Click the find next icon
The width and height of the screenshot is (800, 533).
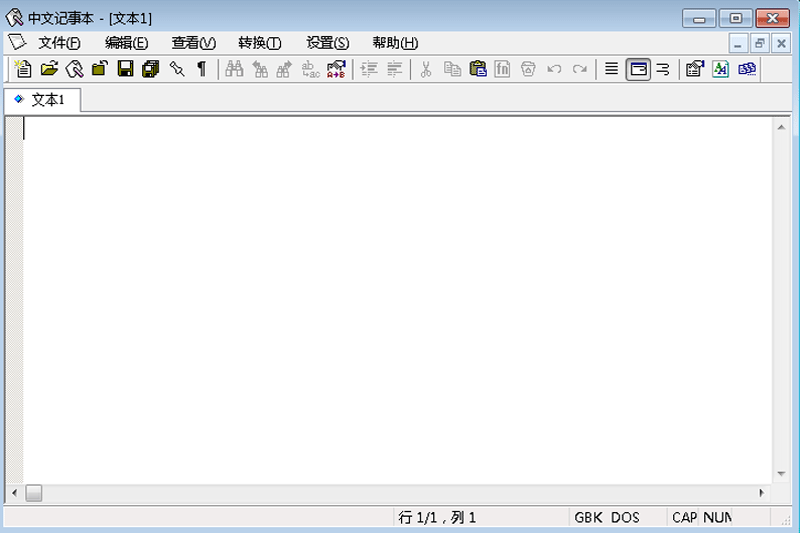(285, 69)
